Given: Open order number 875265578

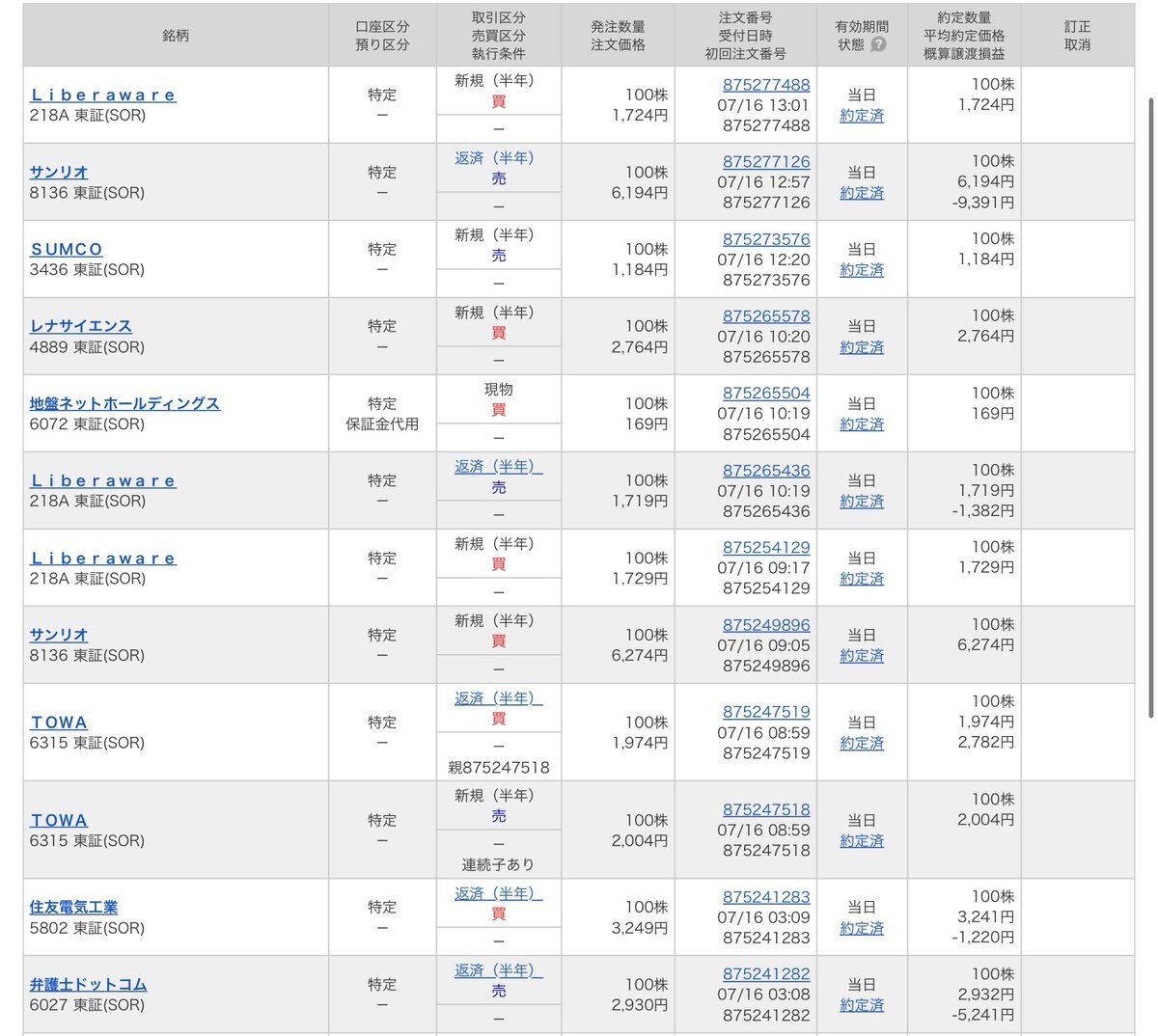Looking at the screenshot, I should coord(766,316).
